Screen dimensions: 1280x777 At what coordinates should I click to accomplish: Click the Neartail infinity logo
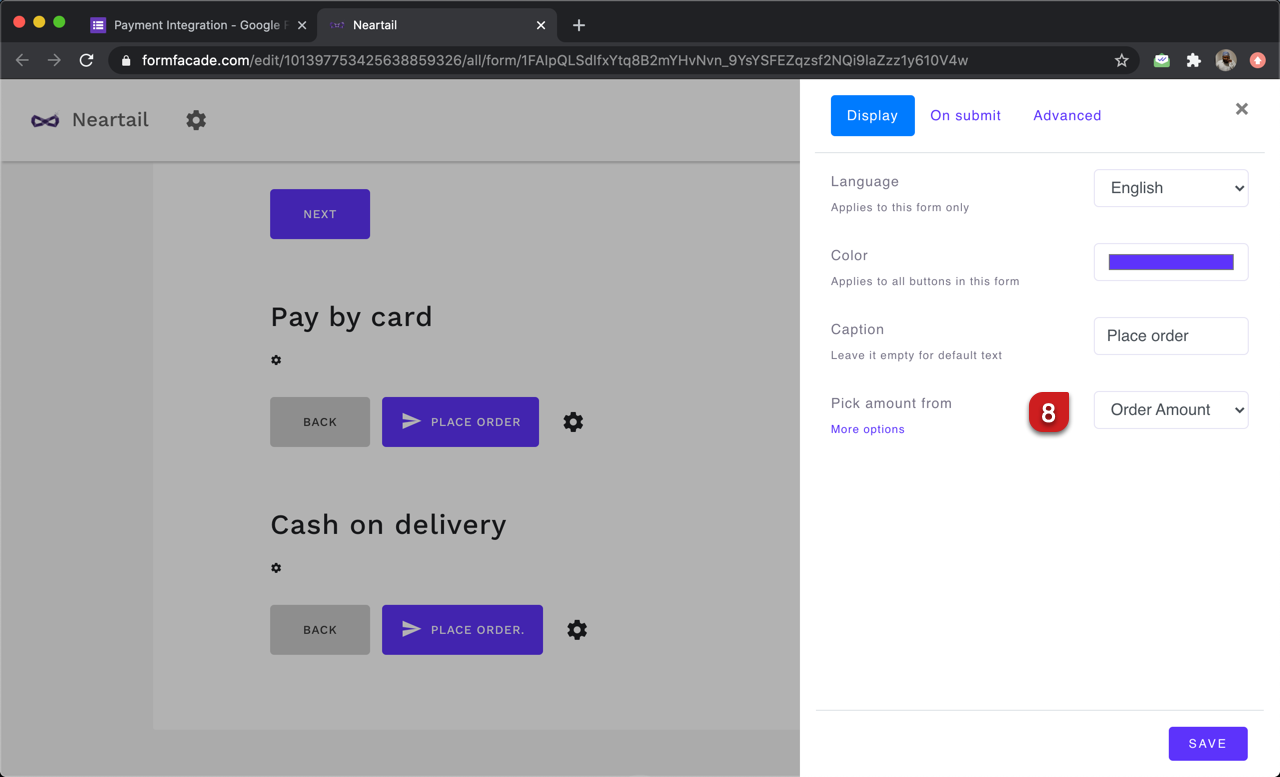[x=45, y=120]
